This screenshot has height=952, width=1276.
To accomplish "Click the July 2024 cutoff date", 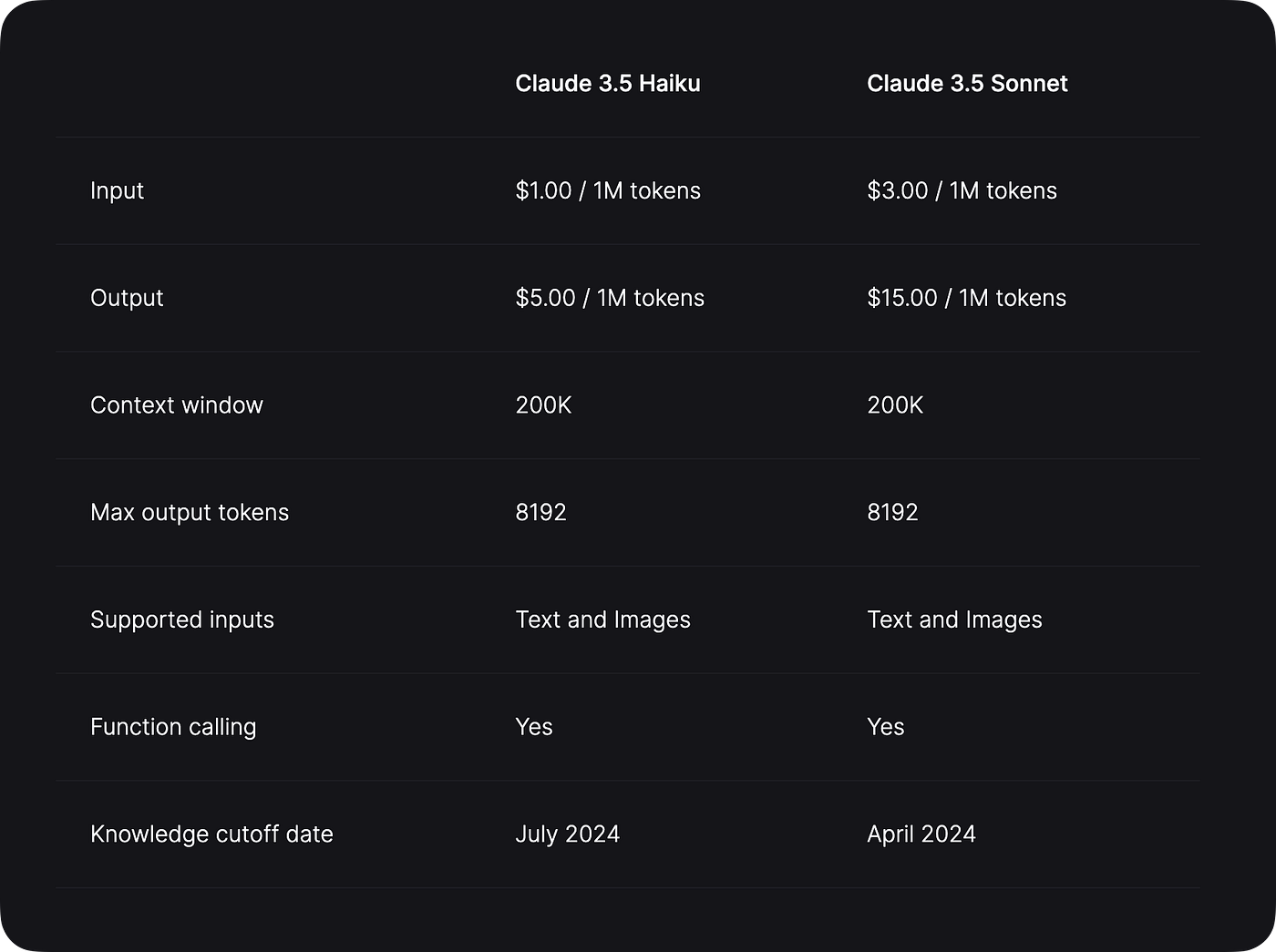I will click(567, 834).
